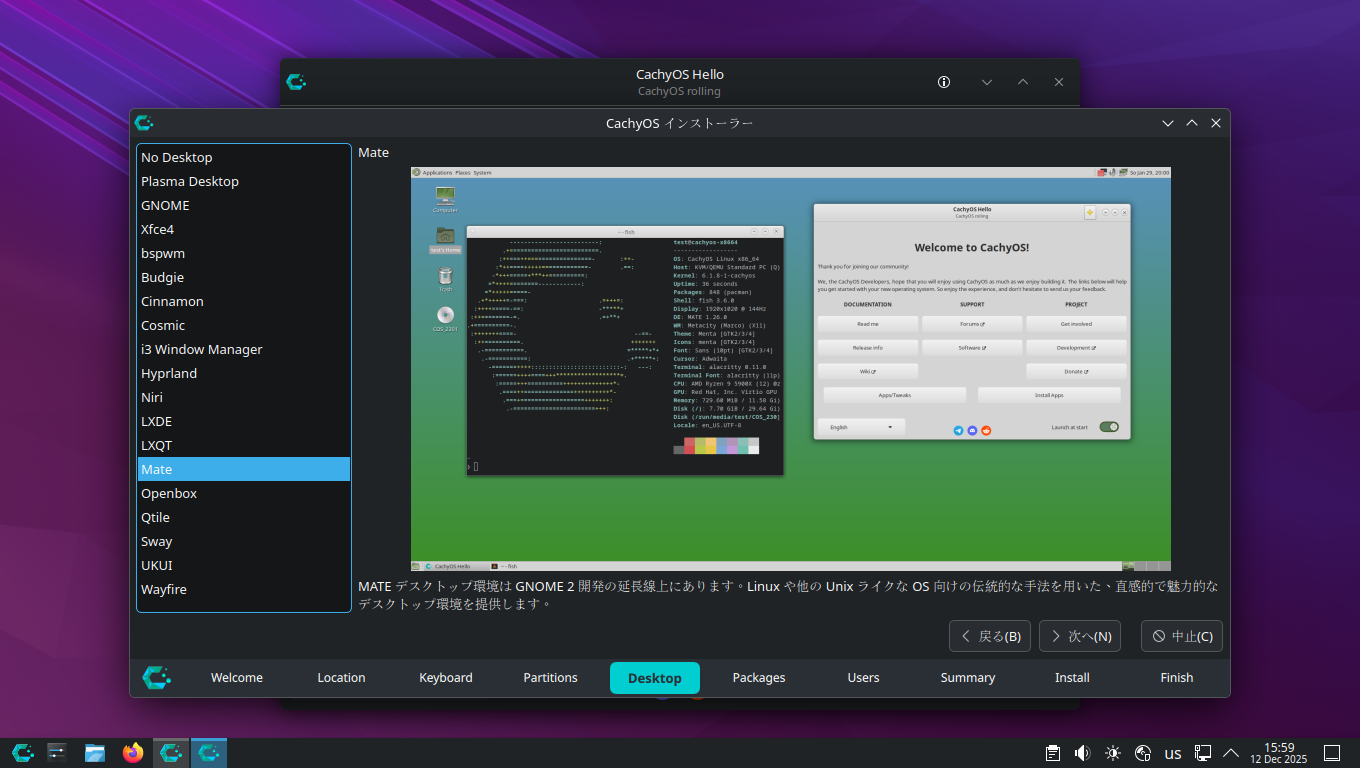
Task: Click the installer logo in bottom step bar
Action: coord(157,677)
